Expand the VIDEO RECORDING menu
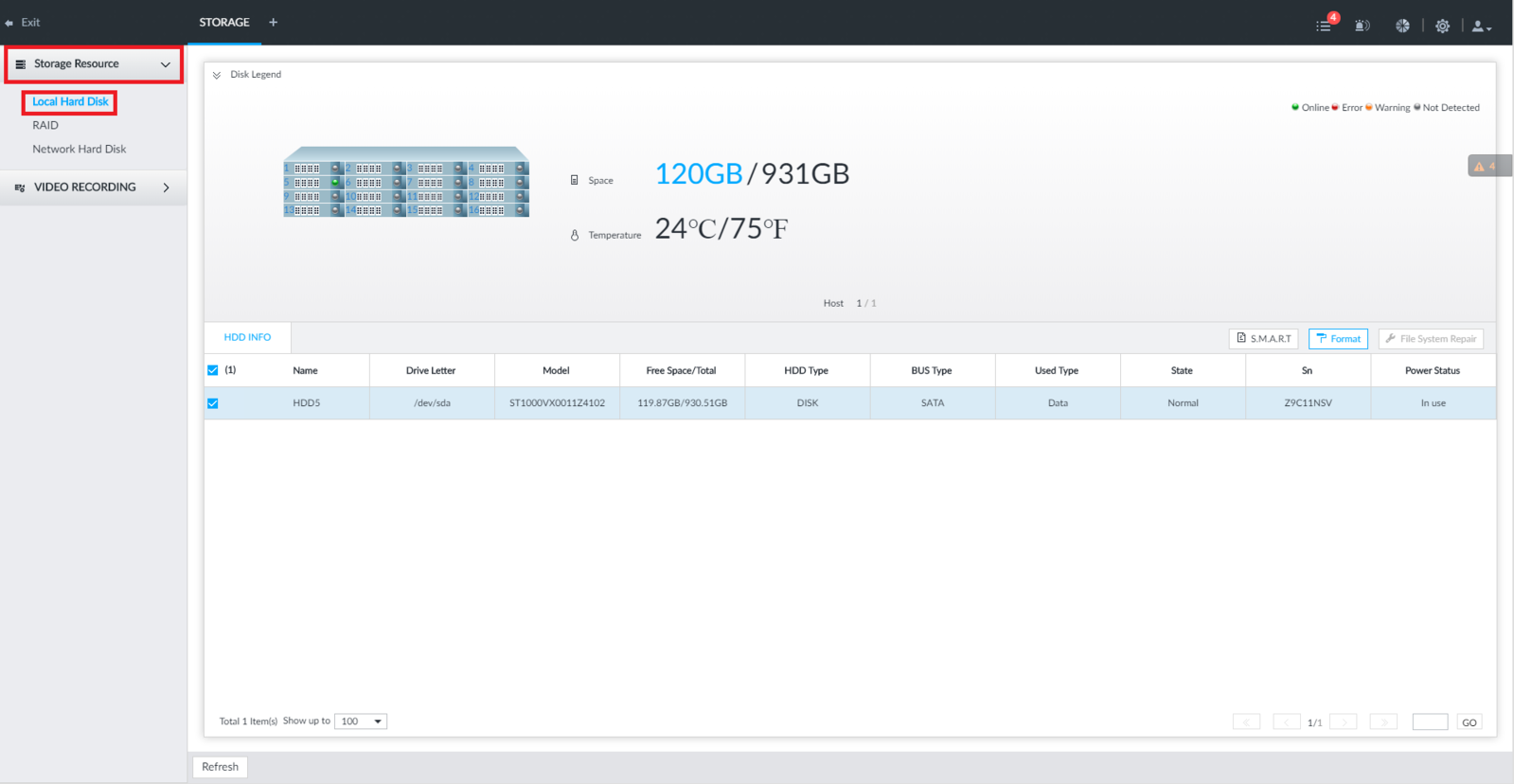 (x=93, y=187)
